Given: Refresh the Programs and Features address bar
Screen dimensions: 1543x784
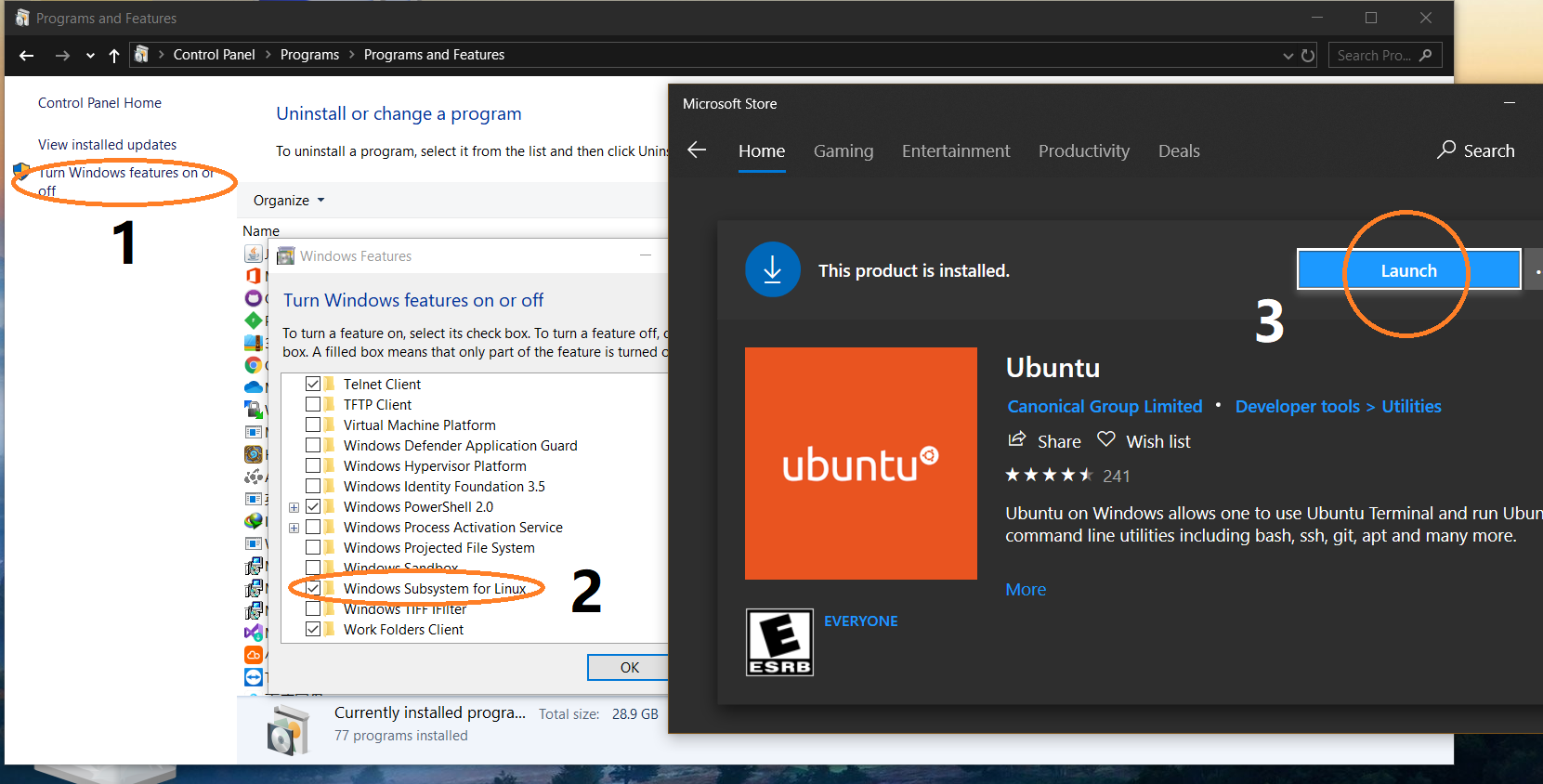Looking at the screenshot, I should pyautogui.click(x=1308, y=56).
